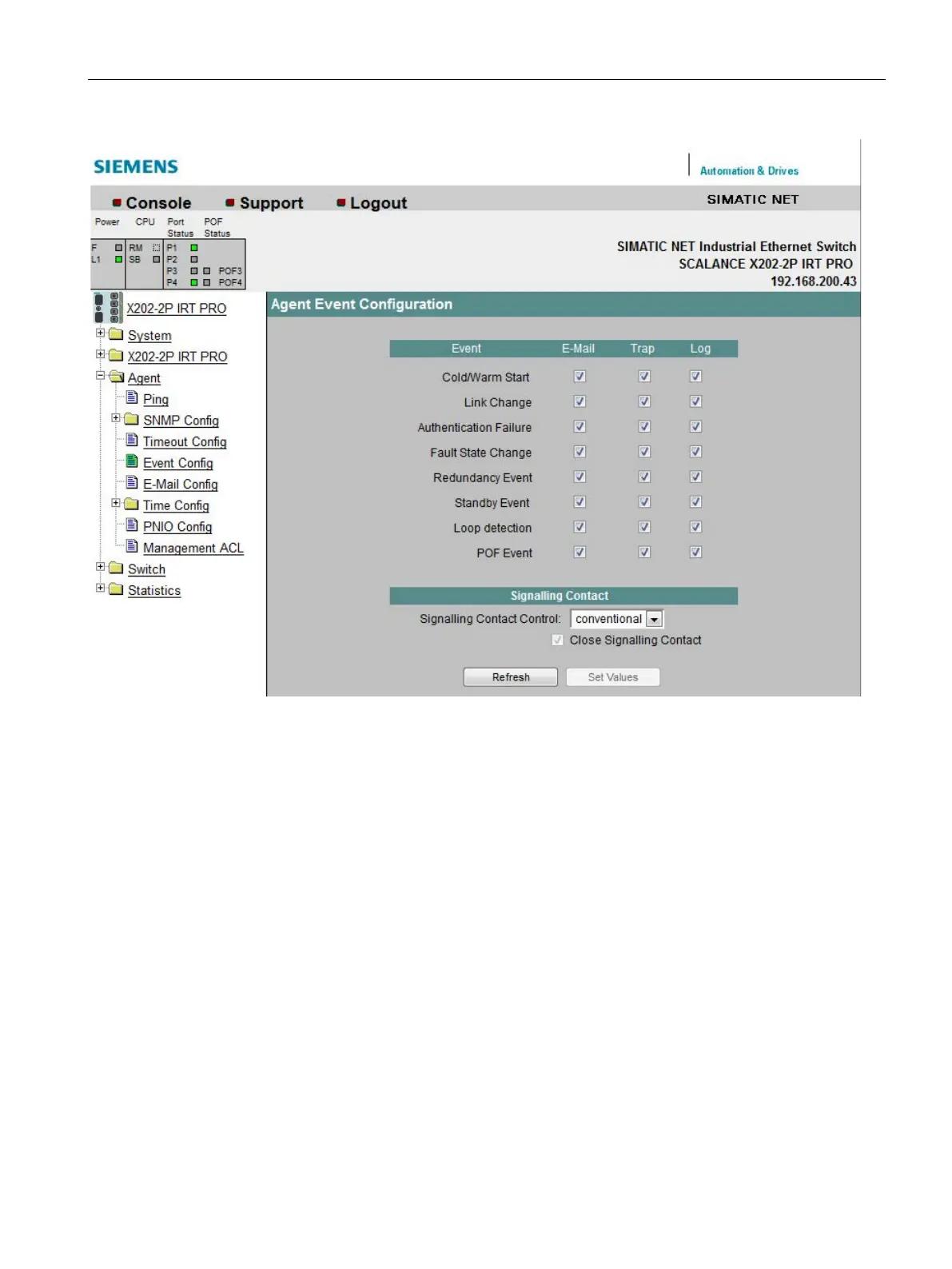Click the Agent Event Configuration heading
The image size is (952, 1269).
(361, 304)
